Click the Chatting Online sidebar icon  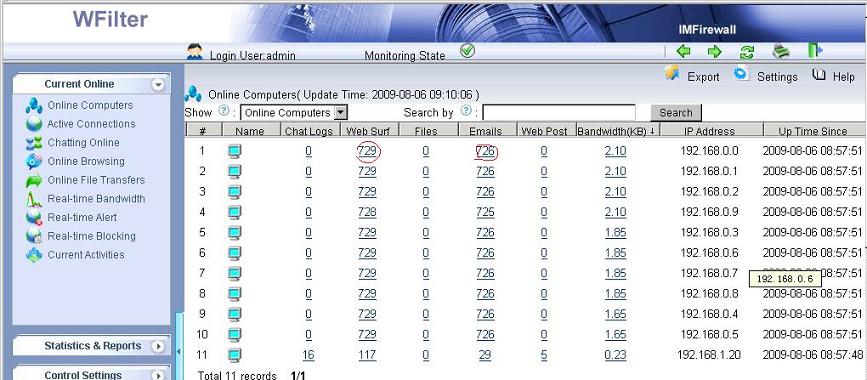pos(34,143)
